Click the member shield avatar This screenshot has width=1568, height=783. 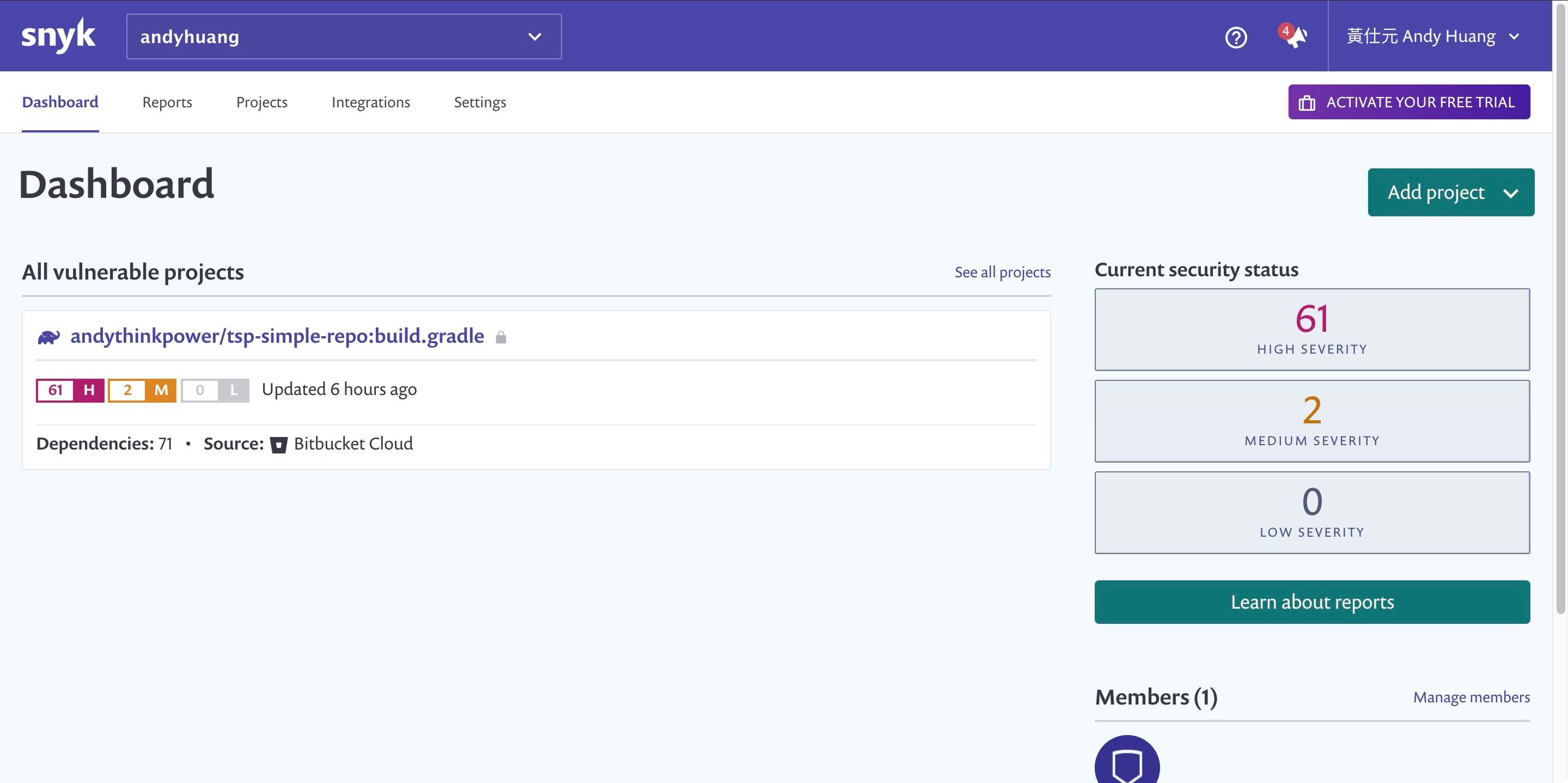[1127, 759]
